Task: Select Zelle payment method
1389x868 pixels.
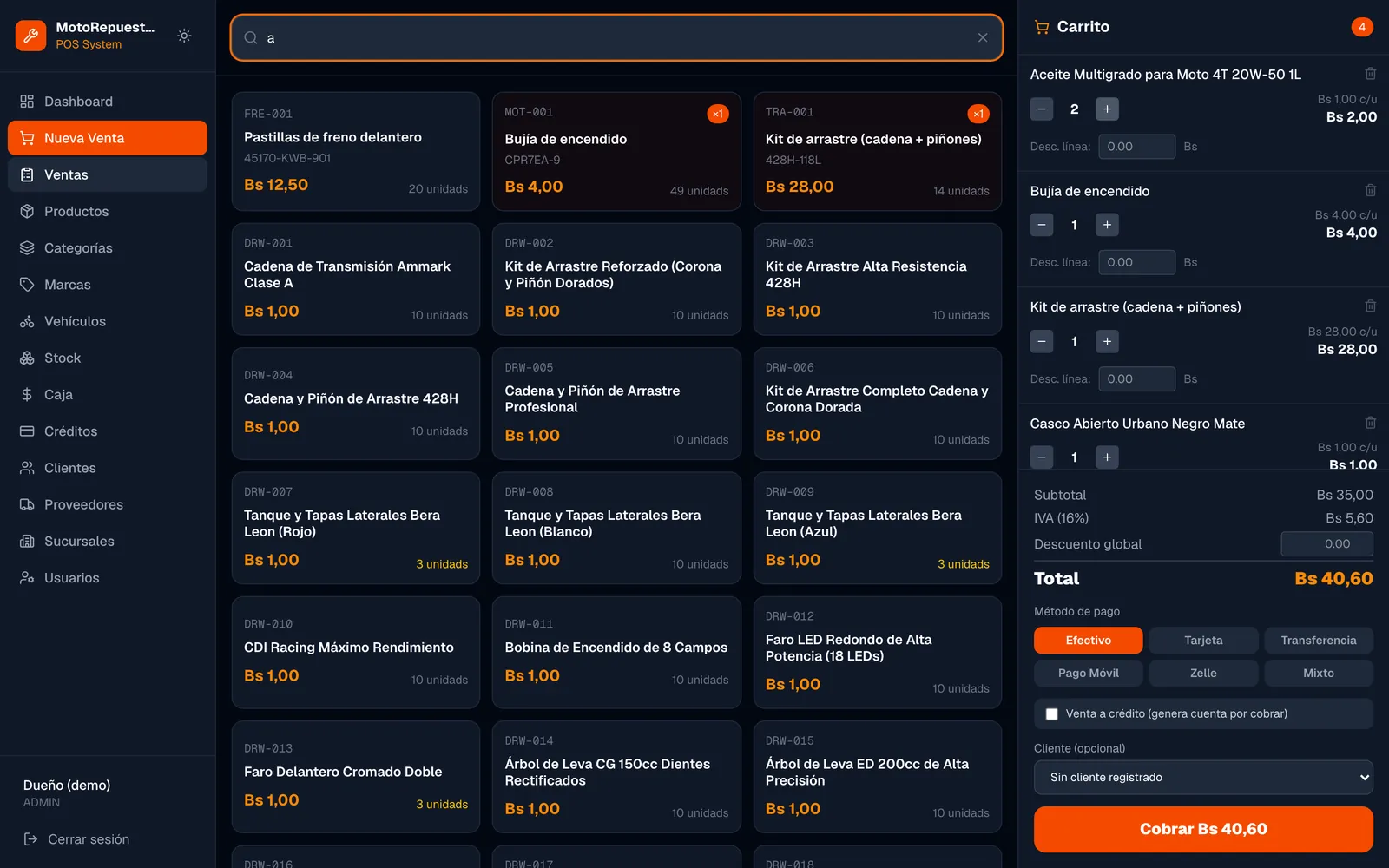Action: click(x=1203, y=673)
